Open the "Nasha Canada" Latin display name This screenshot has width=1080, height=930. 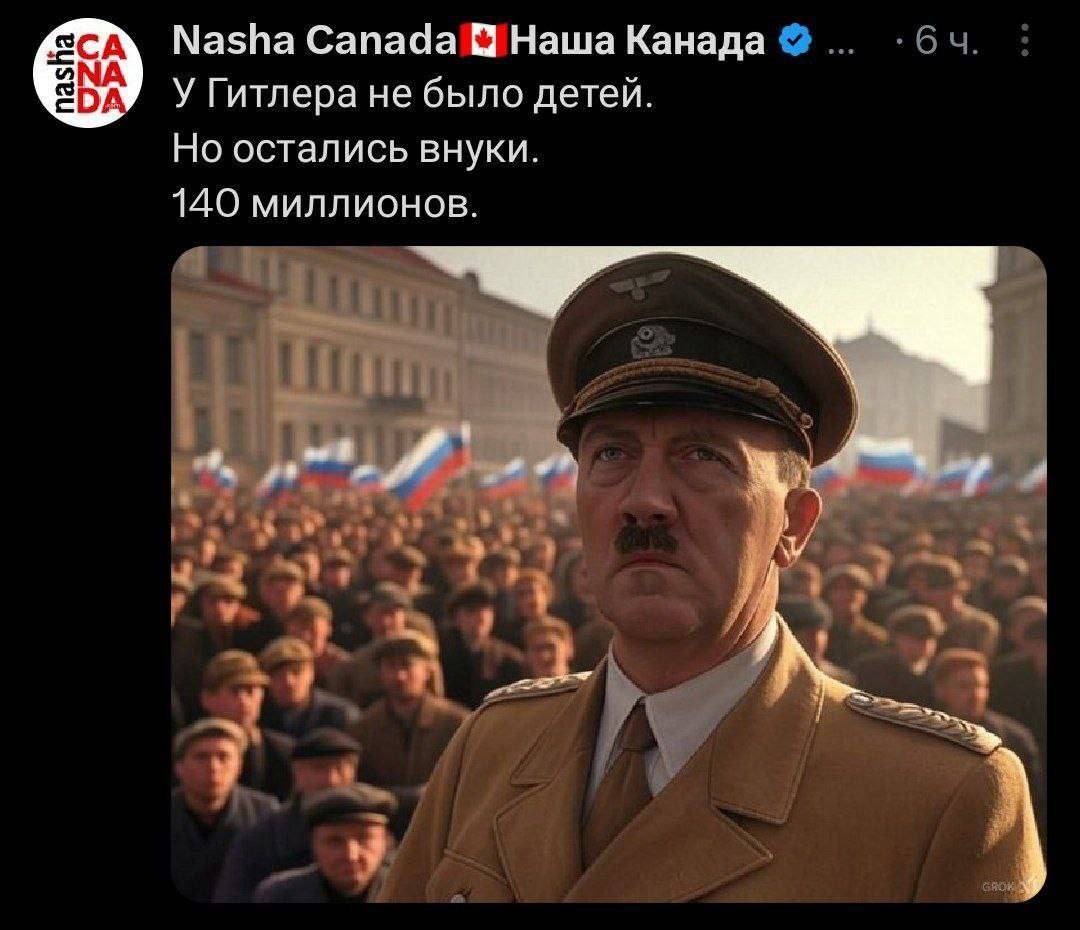314,41
